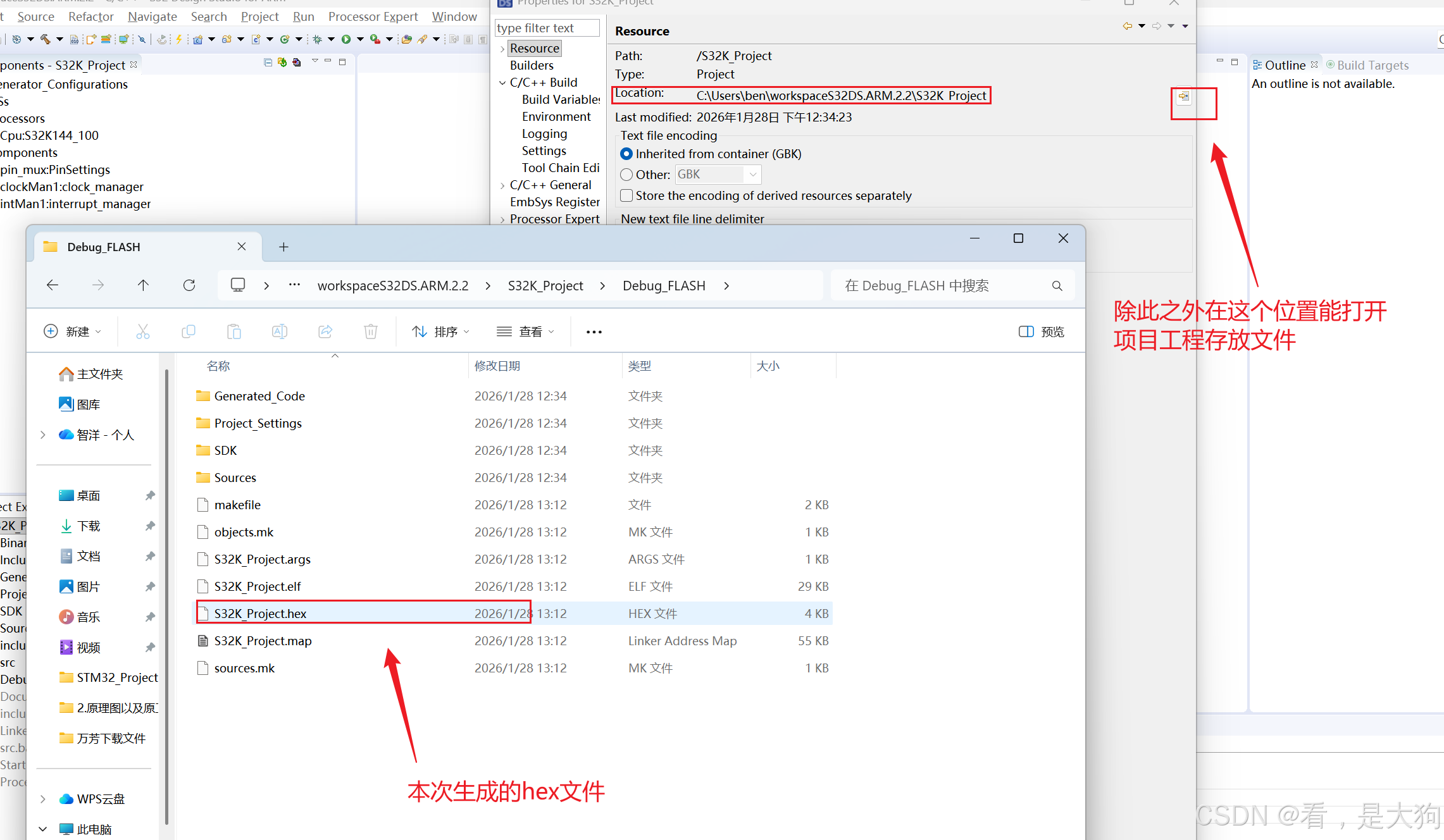Click the green Run button in Eclipse toolbar
Screen dimensions: 1444x840
click(346, 39)
